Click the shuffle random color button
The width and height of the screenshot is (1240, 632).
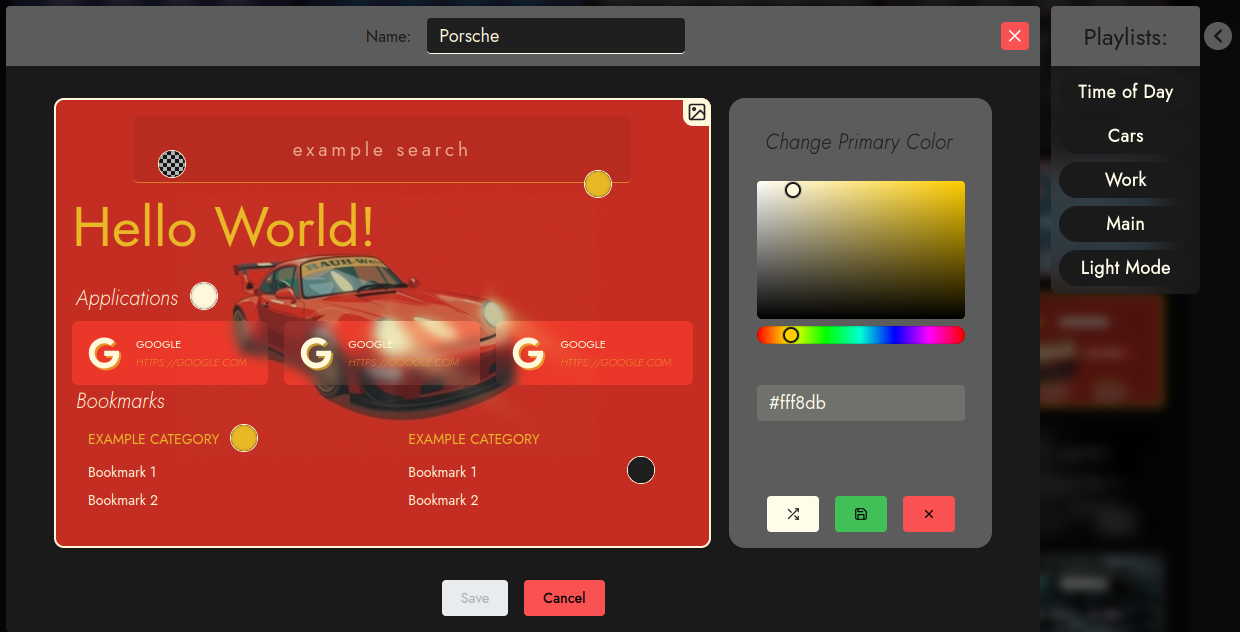click(x=793, y=514)
